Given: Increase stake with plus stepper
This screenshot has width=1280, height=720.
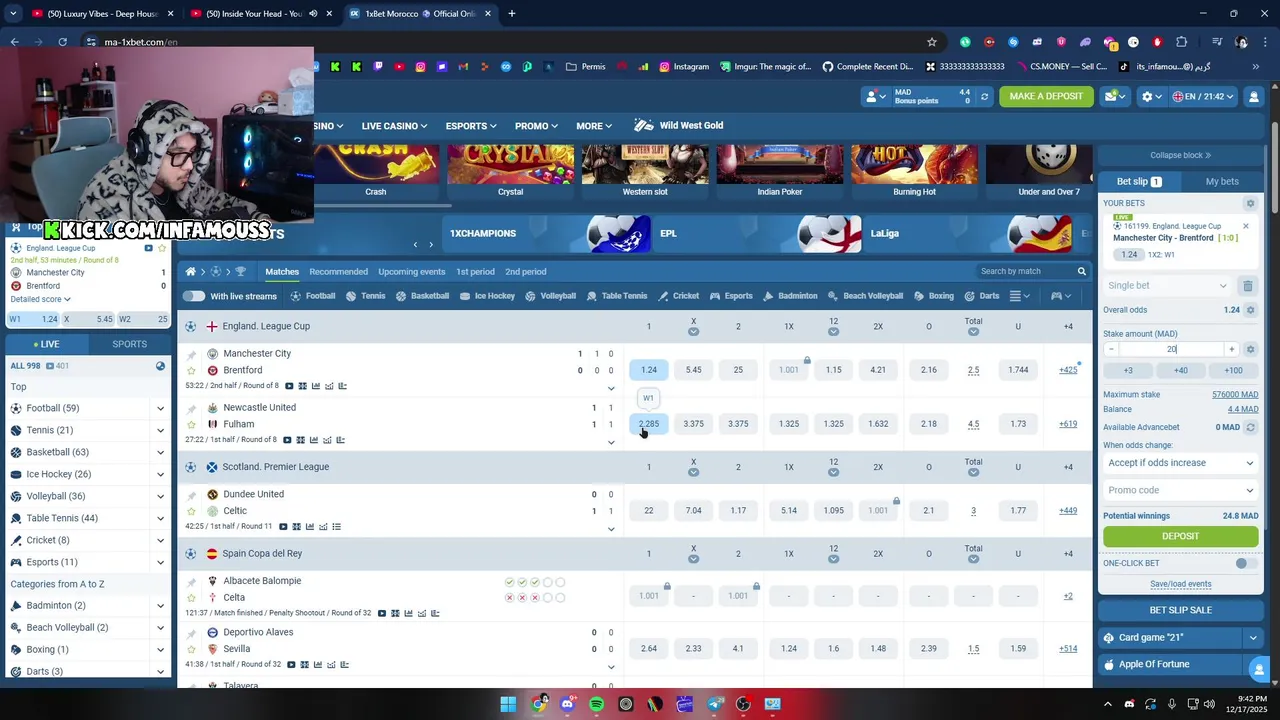Looking at the screenshot, I should (1231, 349).
